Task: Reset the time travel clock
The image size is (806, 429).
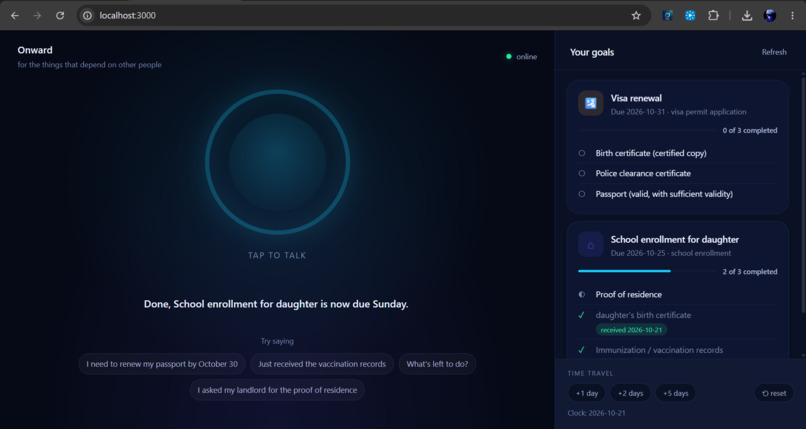Action: (774, 393)
